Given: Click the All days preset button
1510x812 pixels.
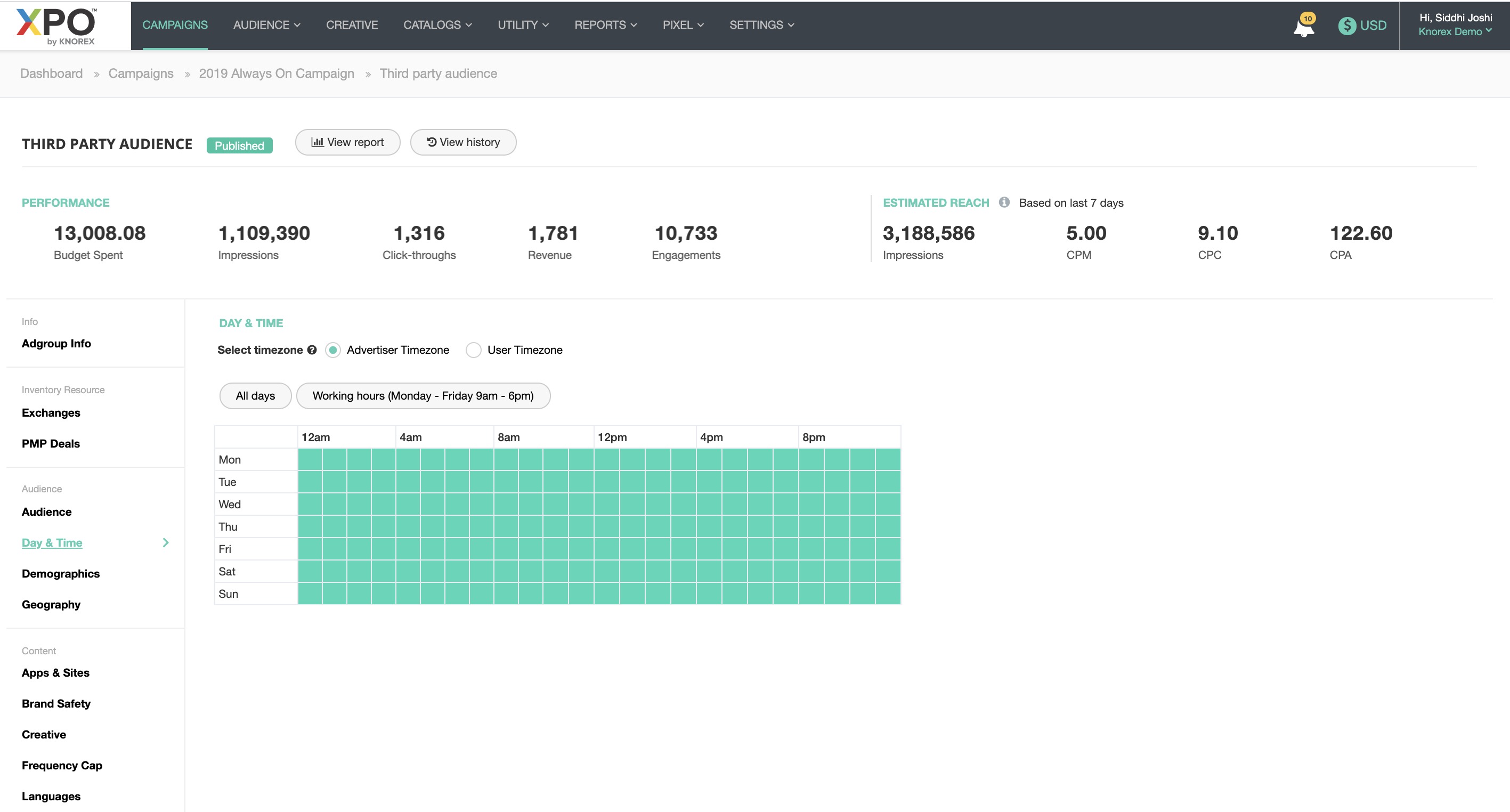Looking at the screenshot, I should point(255,396).
